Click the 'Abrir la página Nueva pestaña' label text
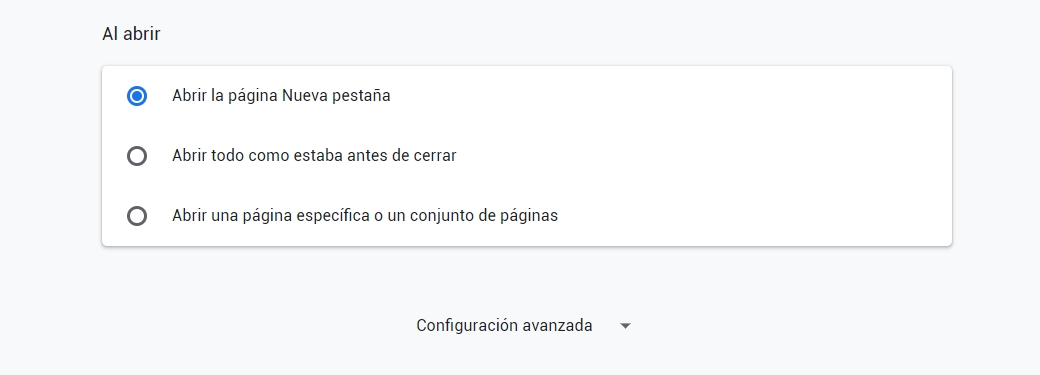Viewport: 1040px width, 375px height. point(281,96)
